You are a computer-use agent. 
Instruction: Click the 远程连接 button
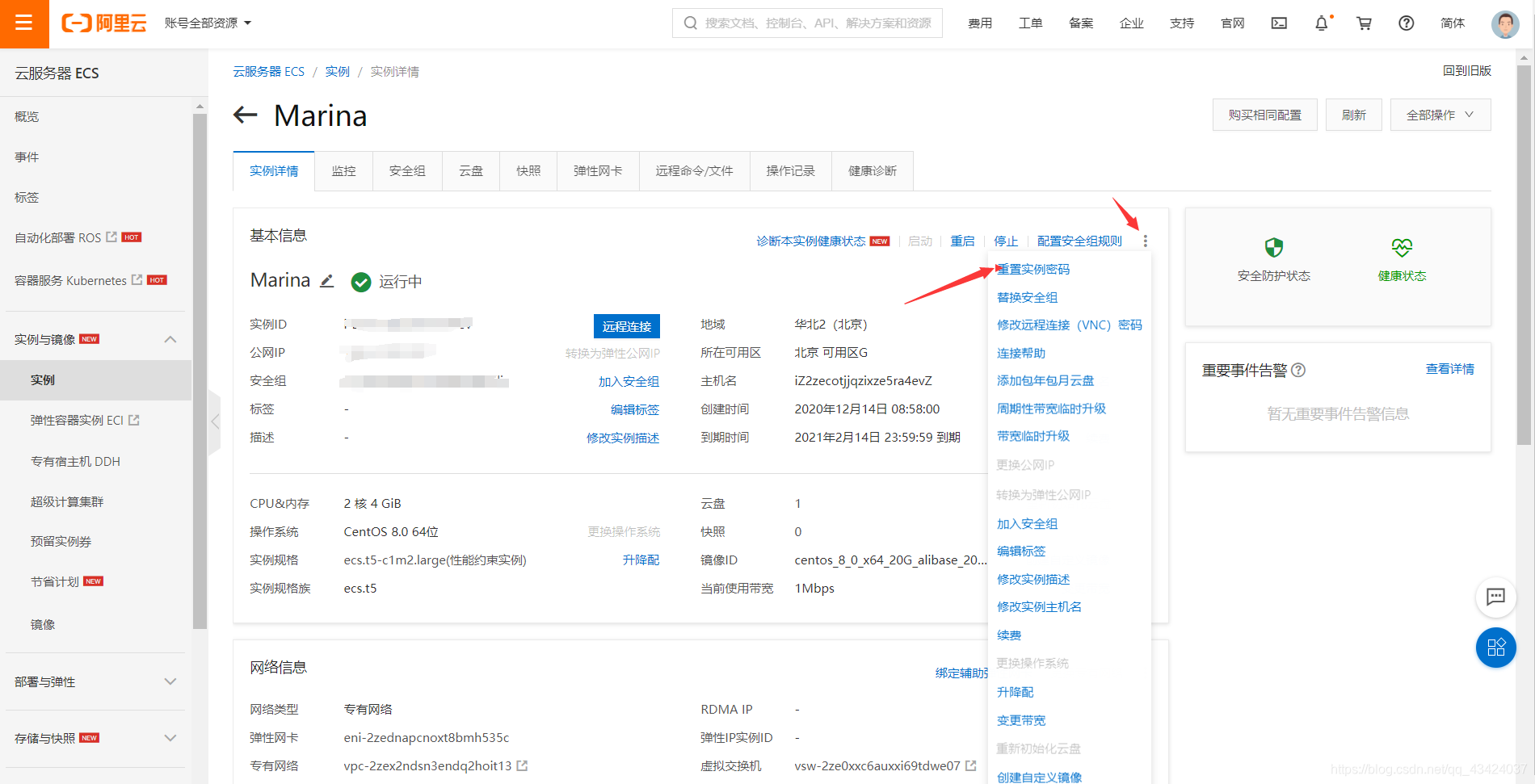627,326
